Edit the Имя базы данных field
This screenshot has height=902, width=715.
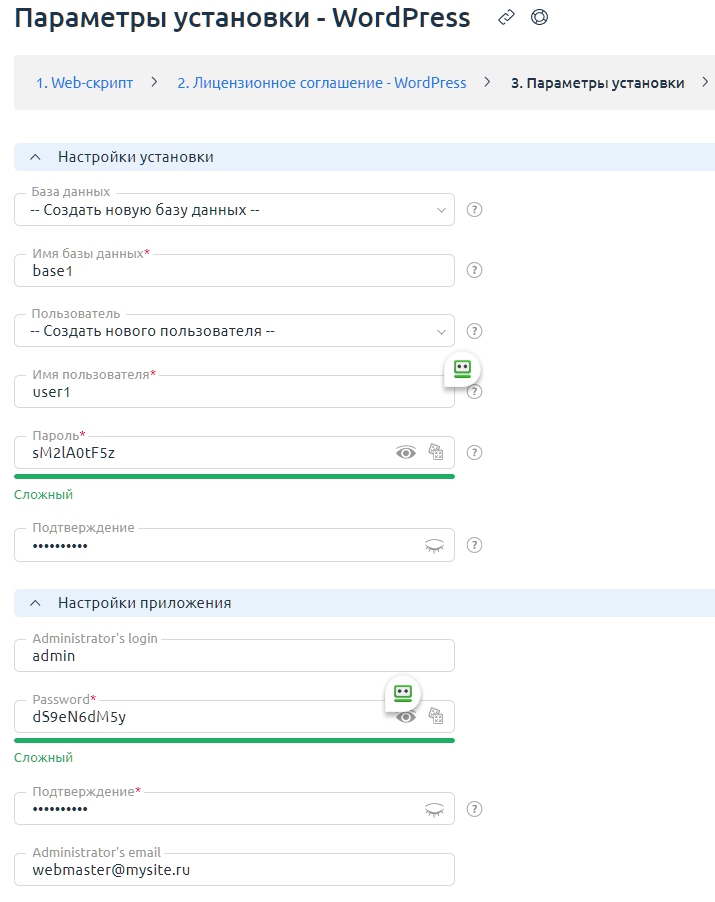[234, 270]
